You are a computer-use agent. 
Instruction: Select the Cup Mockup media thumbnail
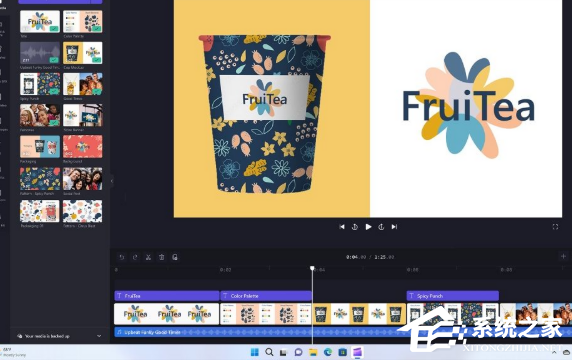click(83, 53)
